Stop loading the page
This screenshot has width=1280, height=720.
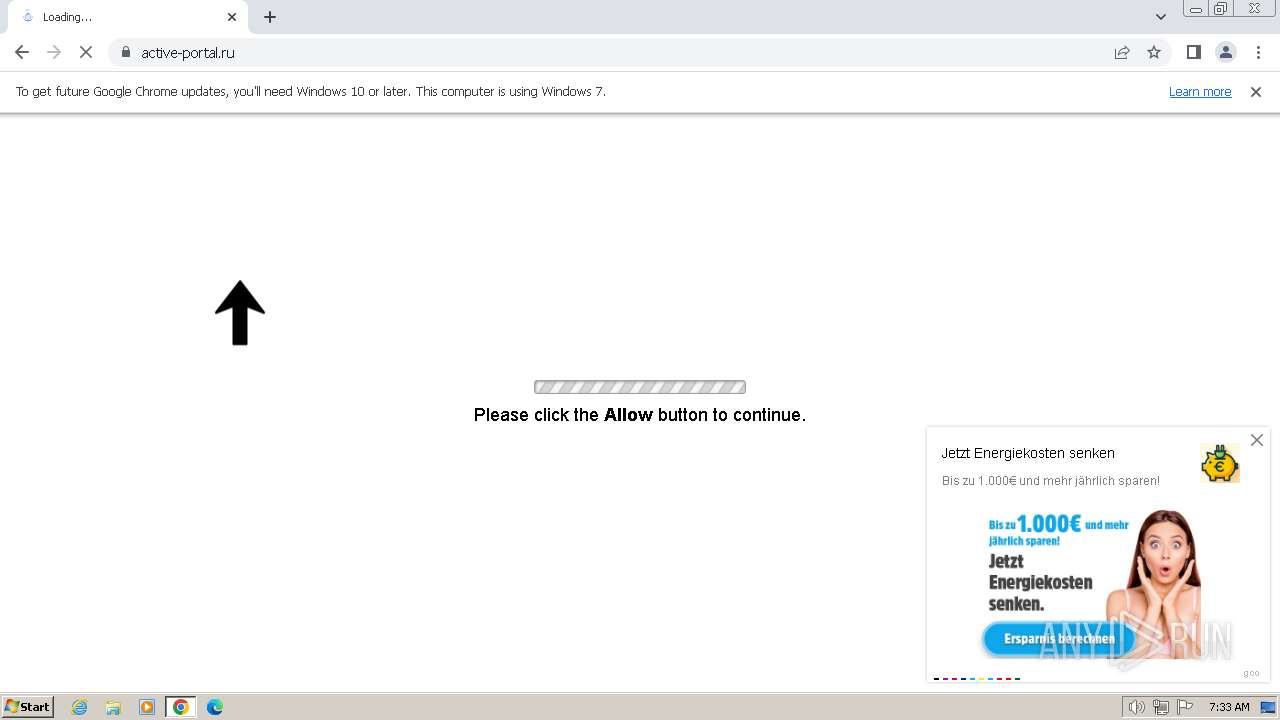pyautogui.click(x=86, y=52)
